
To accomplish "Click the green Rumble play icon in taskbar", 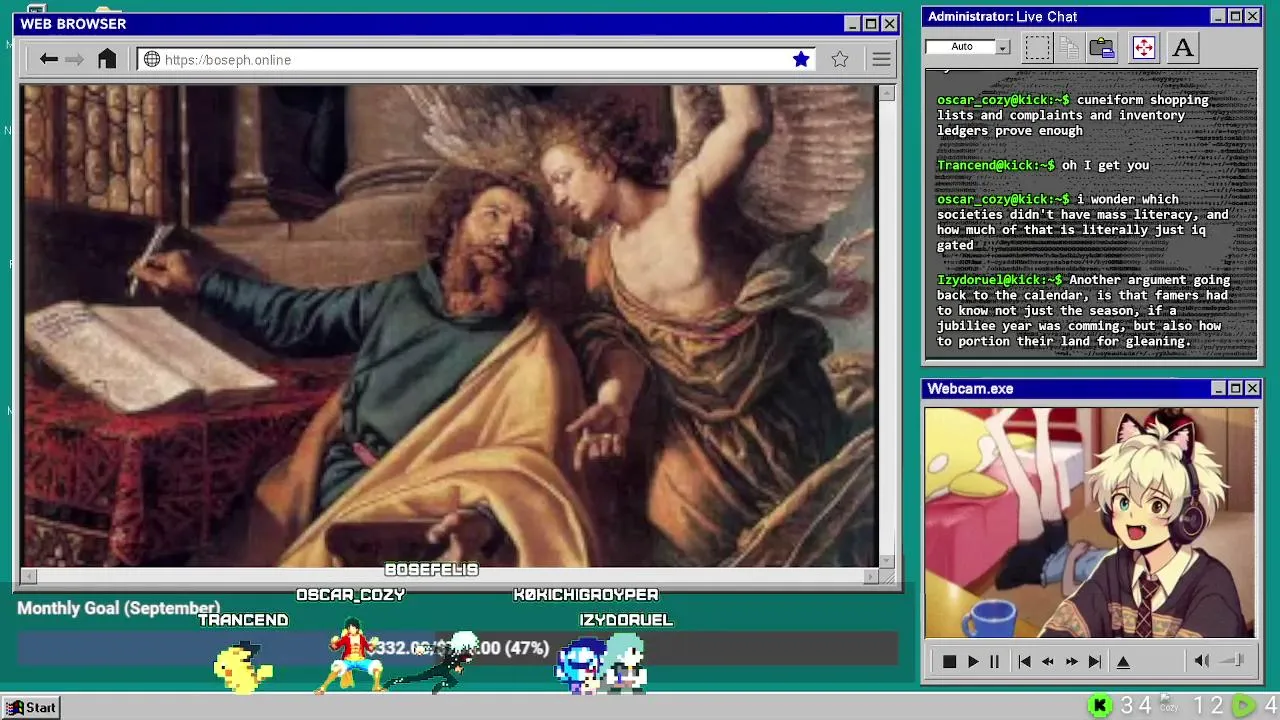I will coord(1242,706).
